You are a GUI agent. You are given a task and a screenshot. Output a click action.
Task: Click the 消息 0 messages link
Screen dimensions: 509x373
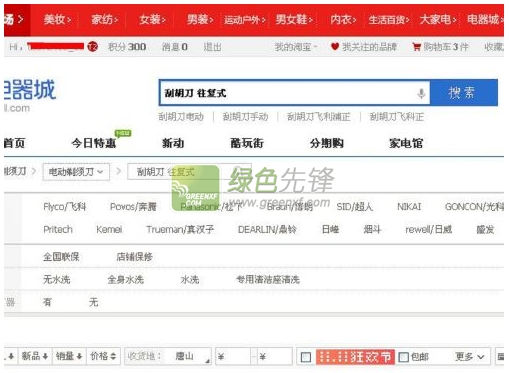(x=175, y=47)
